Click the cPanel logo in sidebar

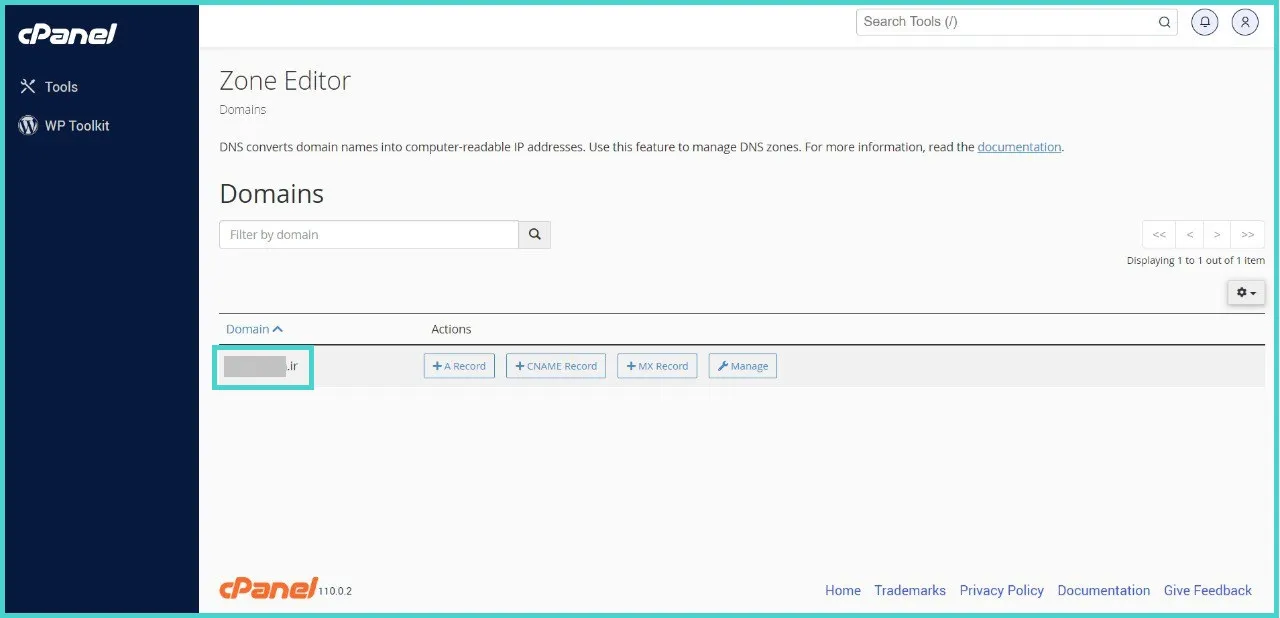point(68,34)
